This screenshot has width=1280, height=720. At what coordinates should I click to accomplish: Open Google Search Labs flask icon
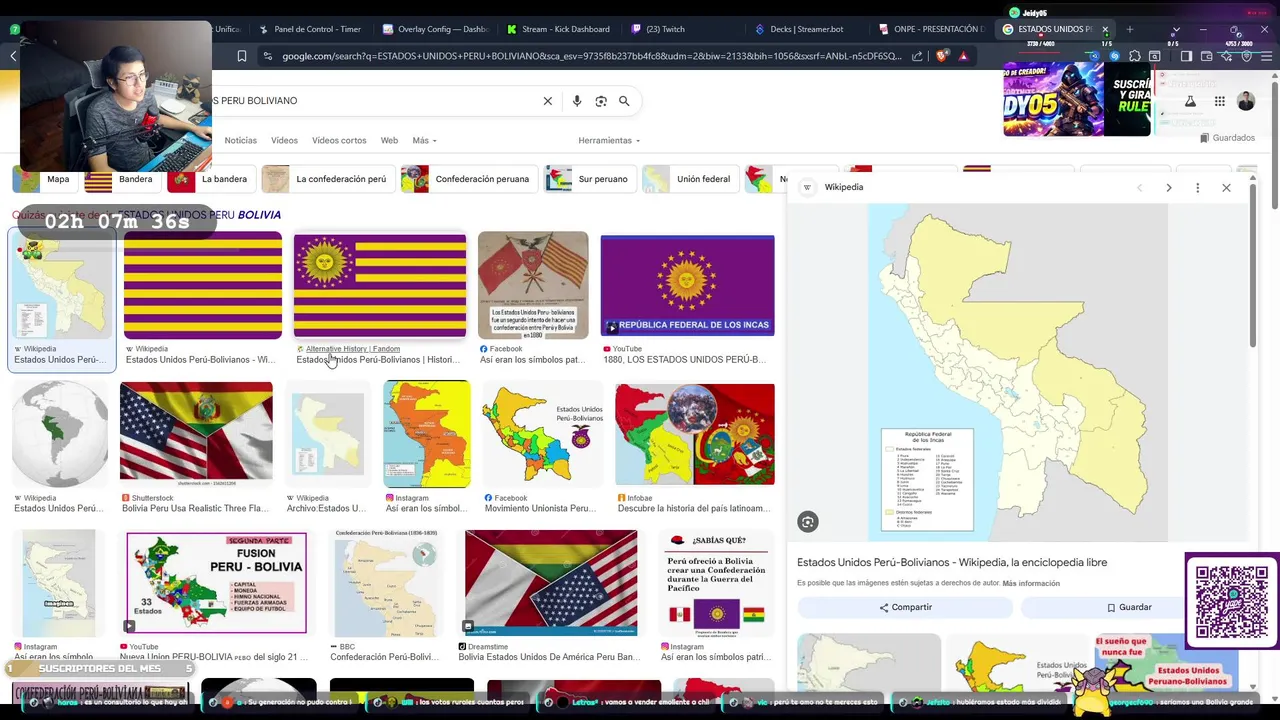1190,101
